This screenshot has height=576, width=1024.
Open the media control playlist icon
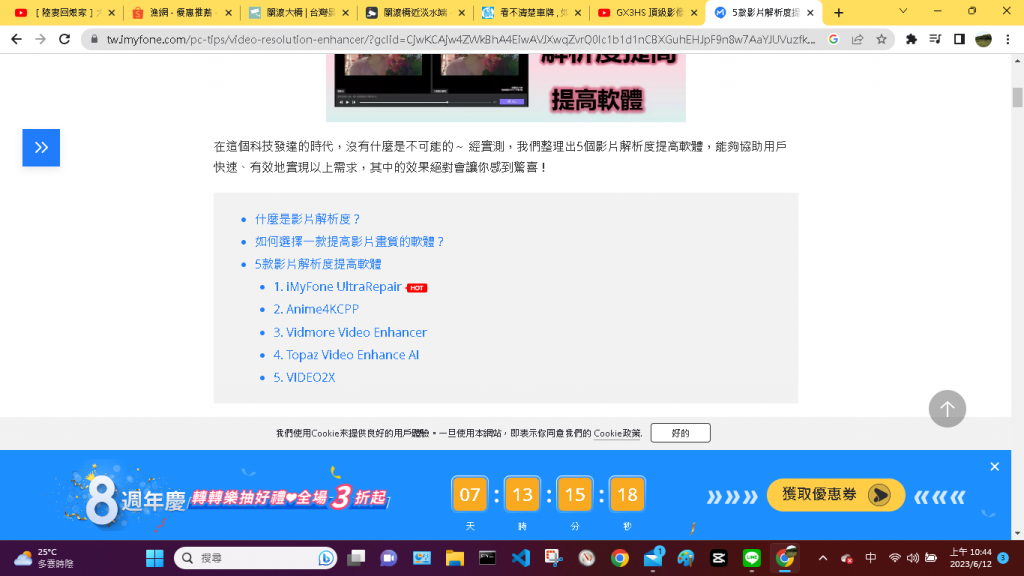pyautogui.click(x=935, y=39)
